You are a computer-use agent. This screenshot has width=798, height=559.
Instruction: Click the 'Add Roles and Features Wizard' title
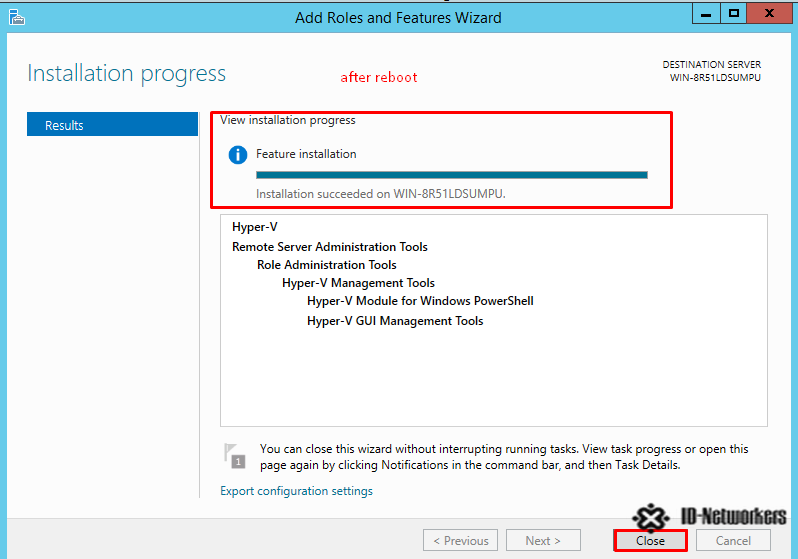pyautogui.click(x=398, y=18)
